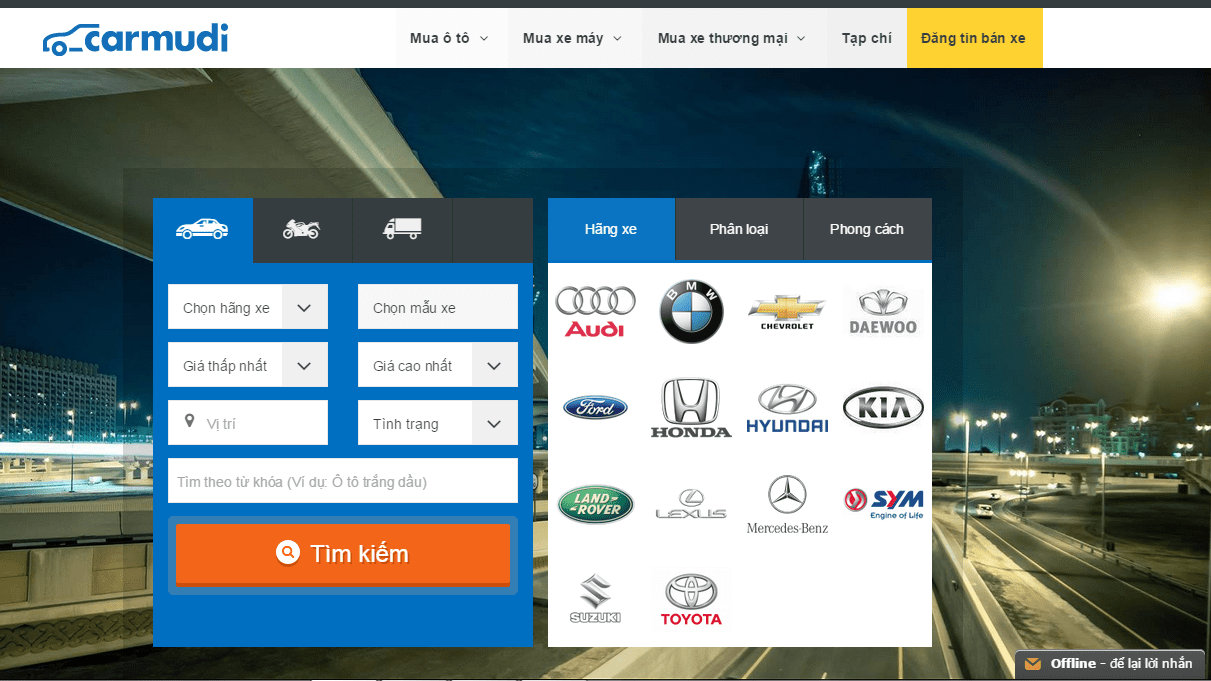This screenshot has height=681, width=1211.
Task: Choose the BMW brand logo
Action: click(691, 311)
